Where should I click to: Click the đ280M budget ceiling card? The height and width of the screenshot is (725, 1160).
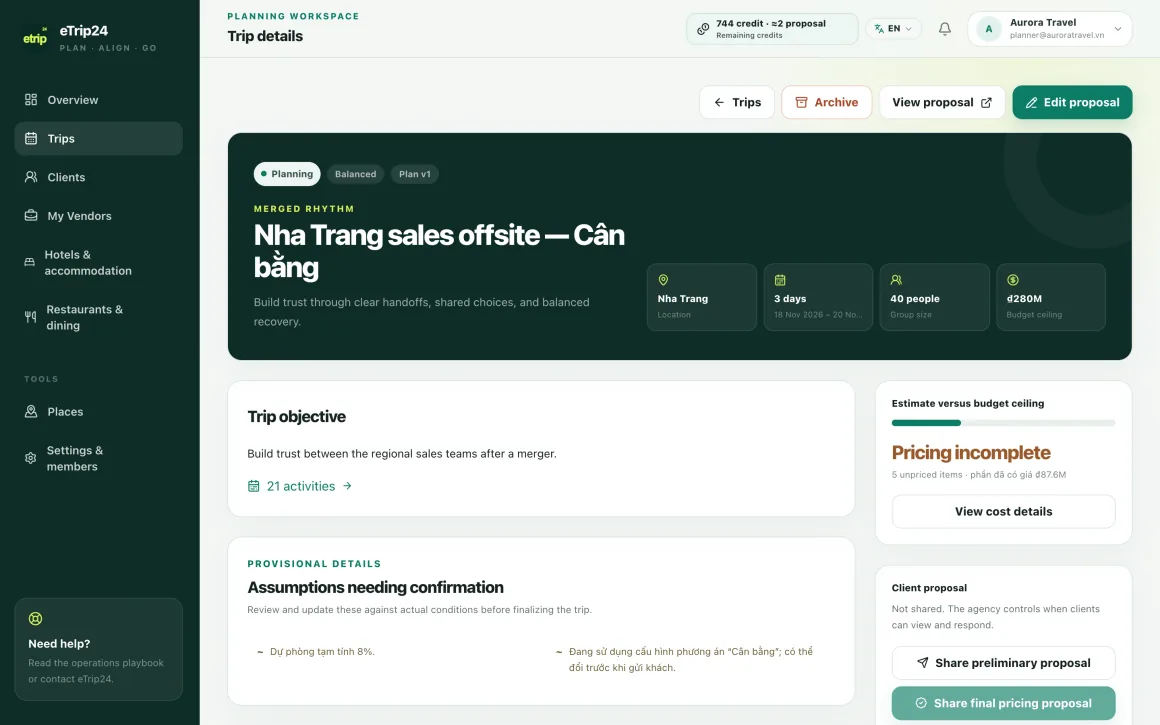pos(1051,297)
